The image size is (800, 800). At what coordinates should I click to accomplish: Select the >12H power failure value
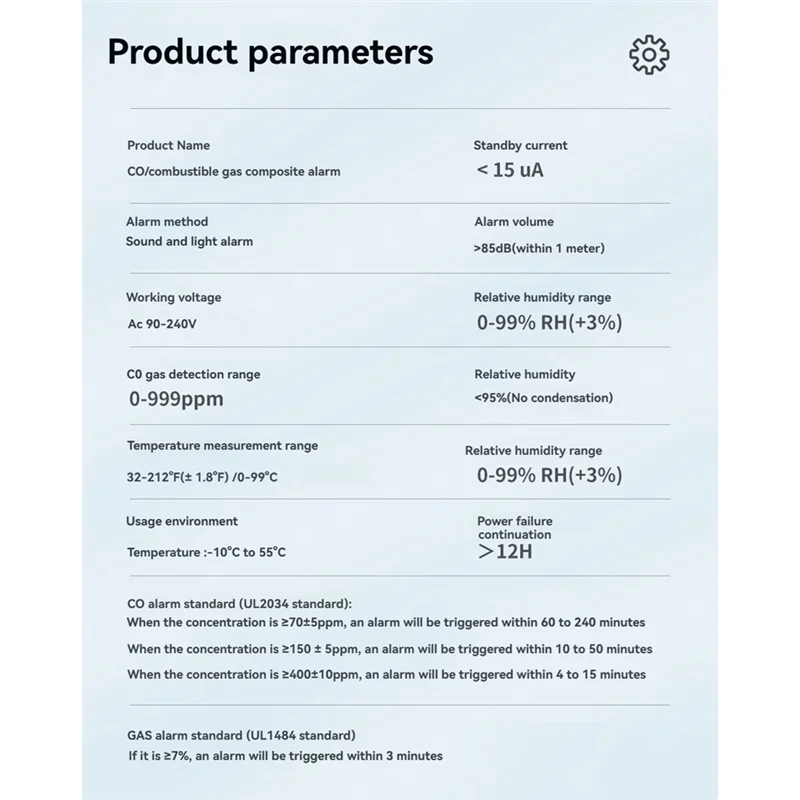(505, 551)
